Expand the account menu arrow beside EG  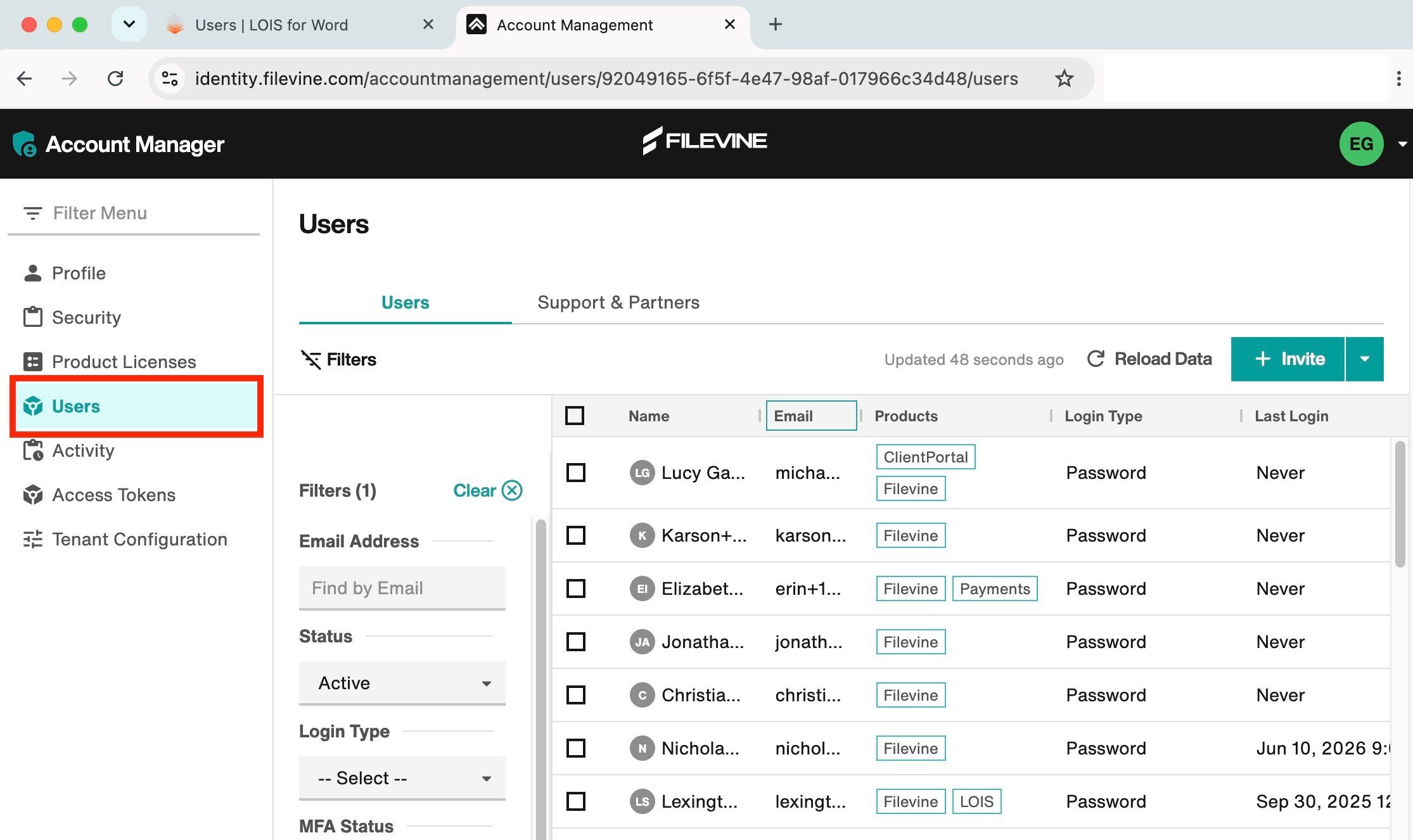(1402, 144)
